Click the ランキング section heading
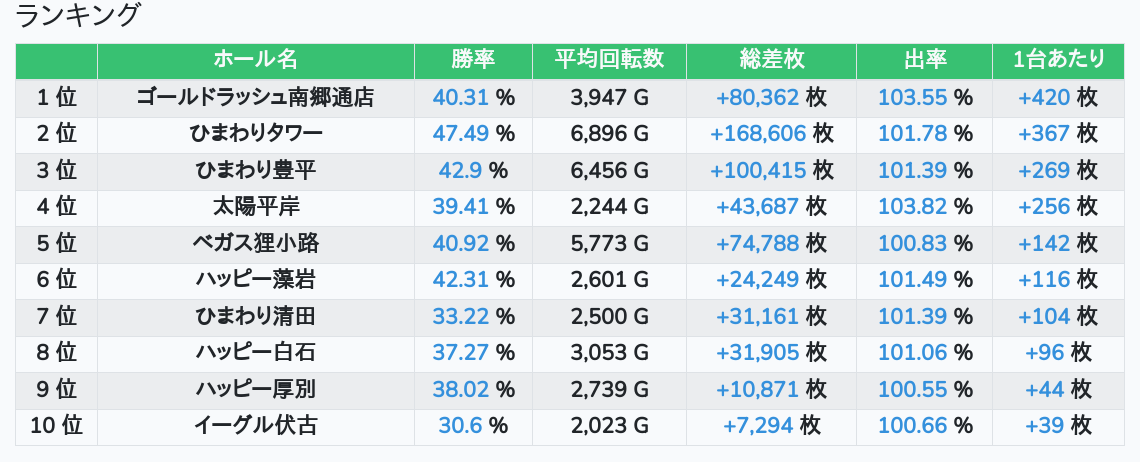This screenshot has width=1140, height=462. pyautogui.click(x=79, y=16)
